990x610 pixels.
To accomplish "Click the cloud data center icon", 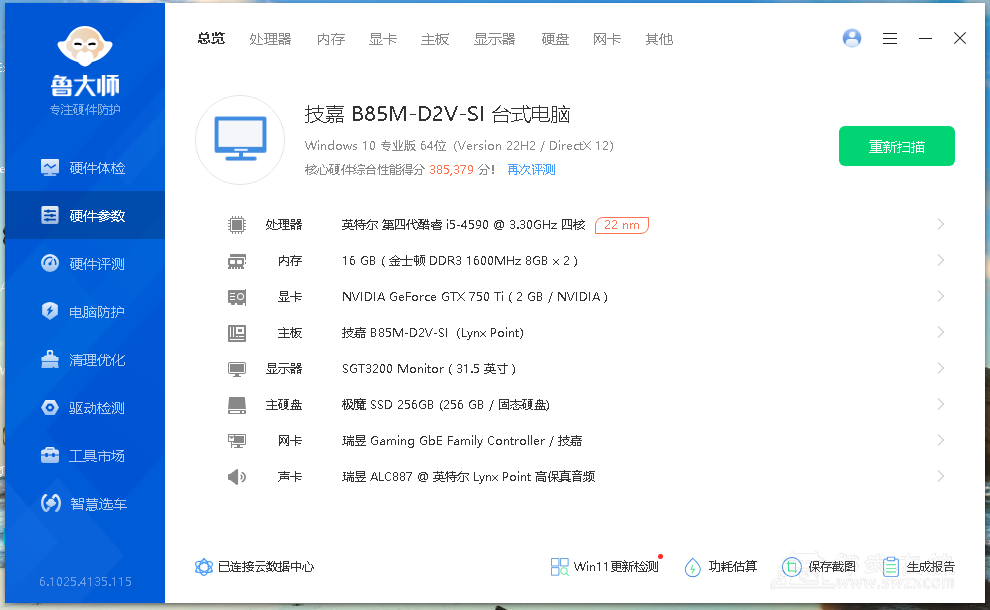I will [x=204, y=566].
